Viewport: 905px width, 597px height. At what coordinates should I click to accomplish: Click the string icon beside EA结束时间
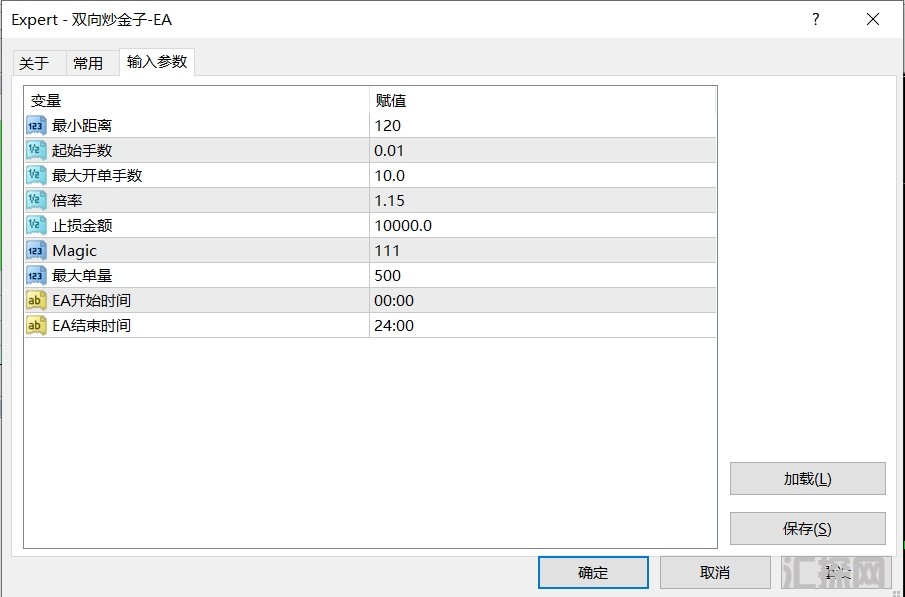36,325
